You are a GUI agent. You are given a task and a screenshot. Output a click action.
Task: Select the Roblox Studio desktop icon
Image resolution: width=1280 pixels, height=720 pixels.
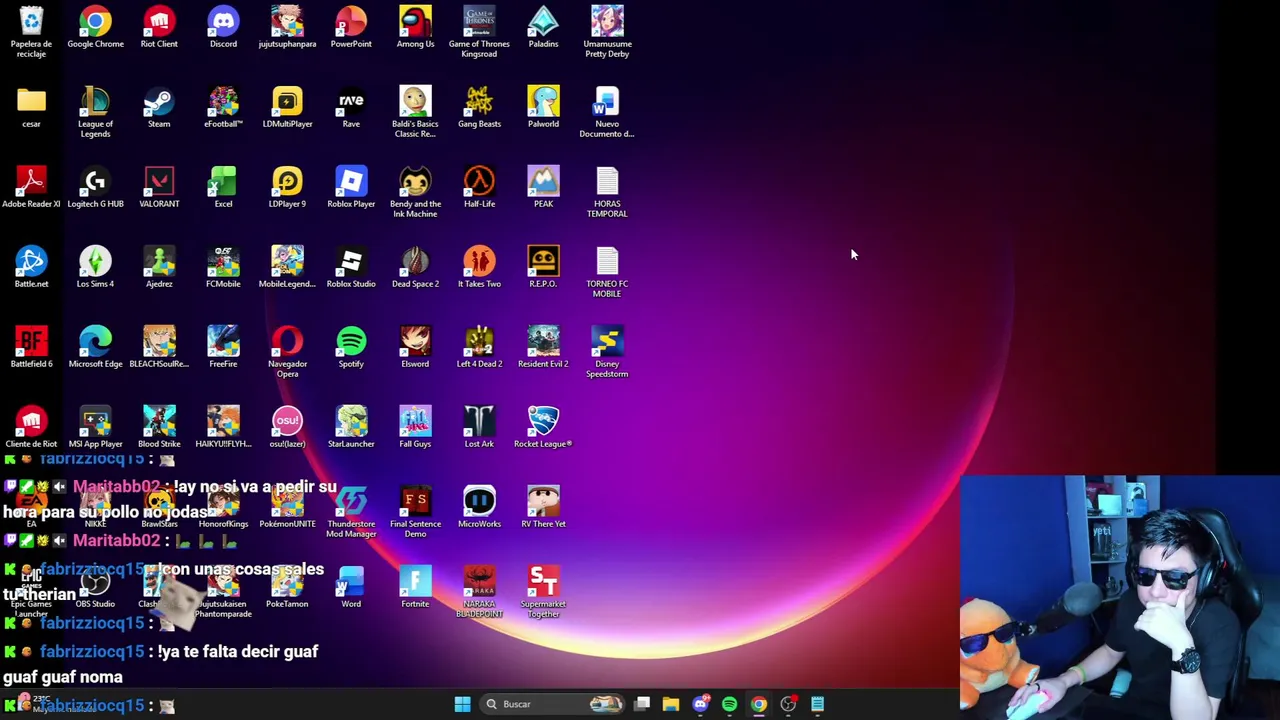tap(351, 267)
